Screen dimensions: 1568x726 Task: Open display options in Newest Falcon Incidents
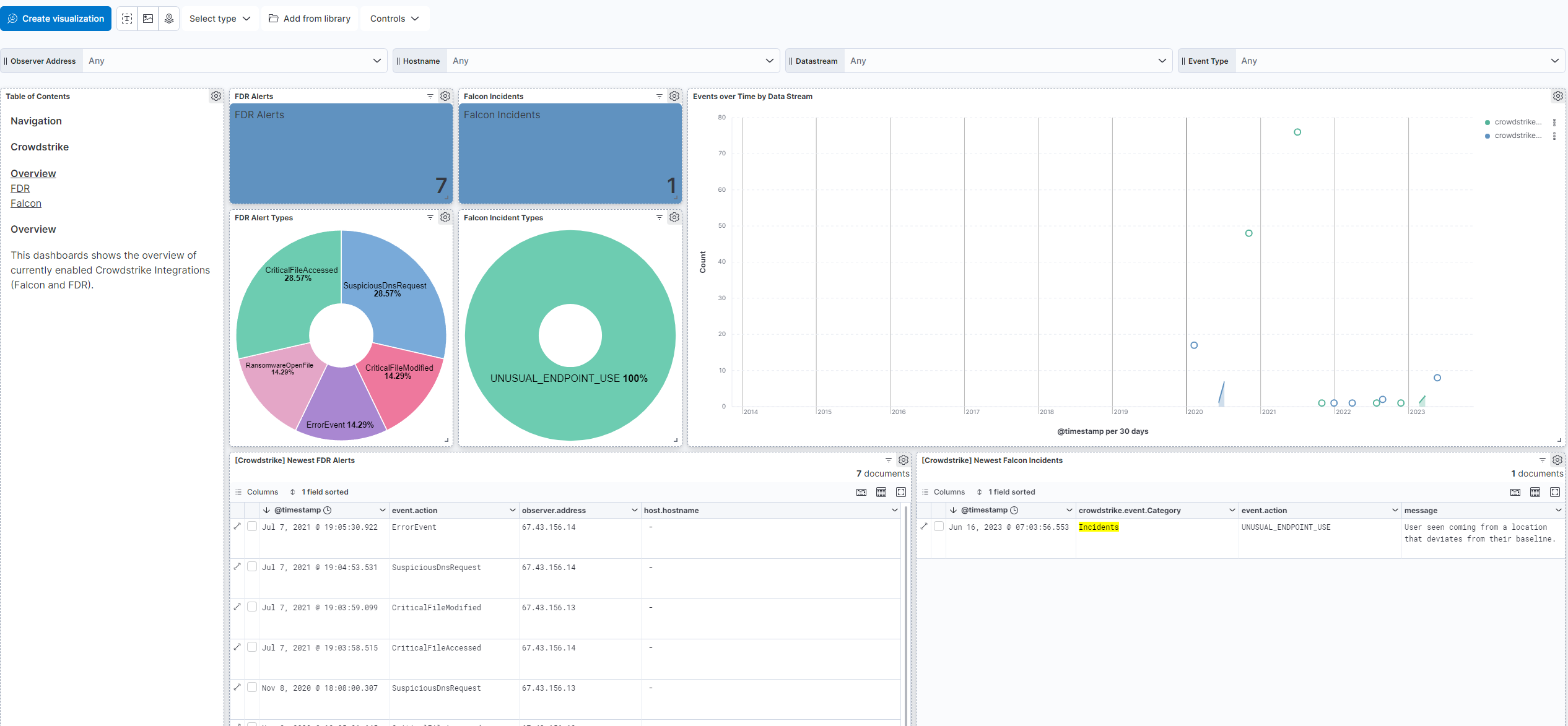[x=1535, y=492]
